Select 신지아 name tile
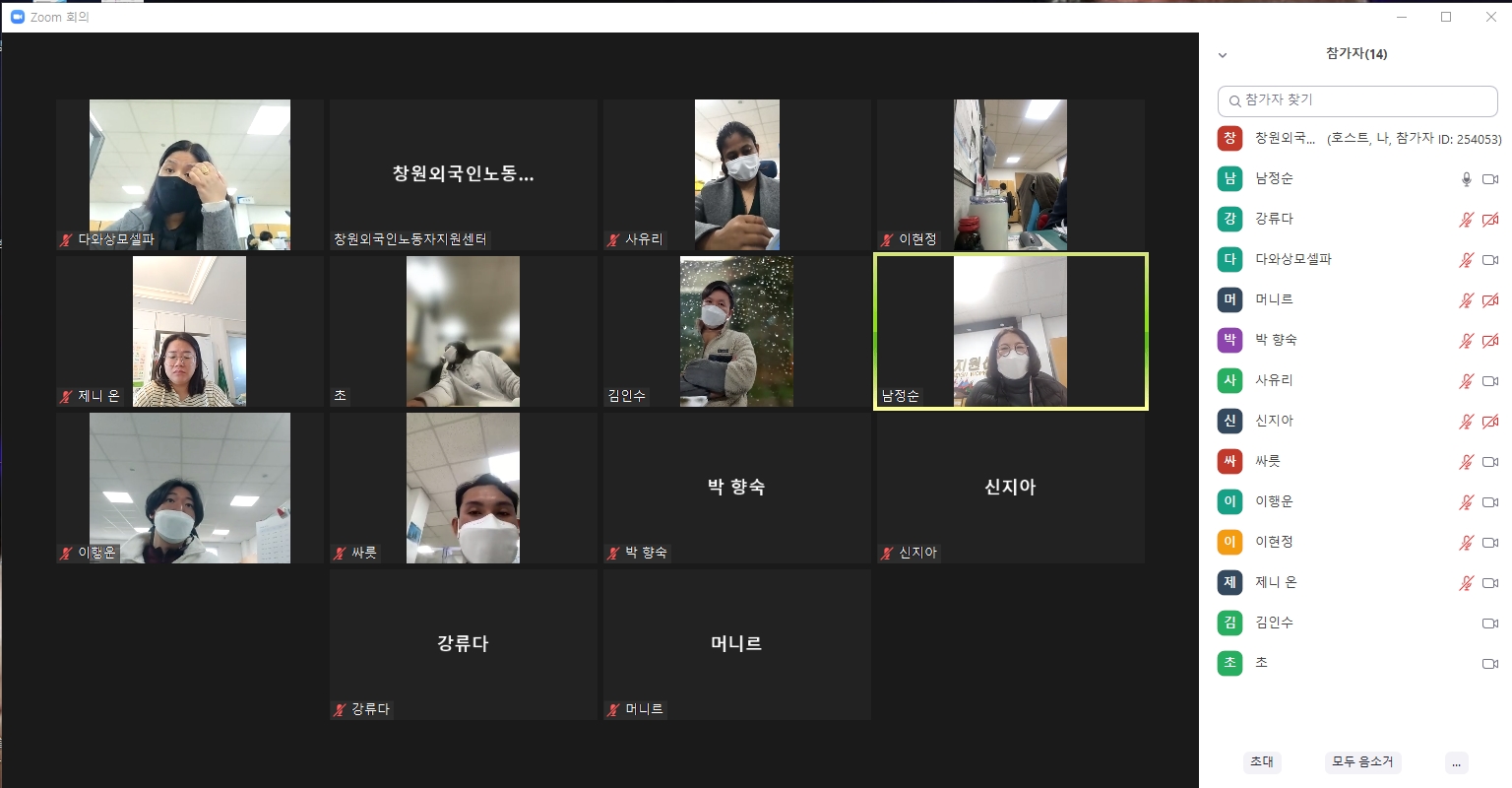 click(x=1011, y=488)
